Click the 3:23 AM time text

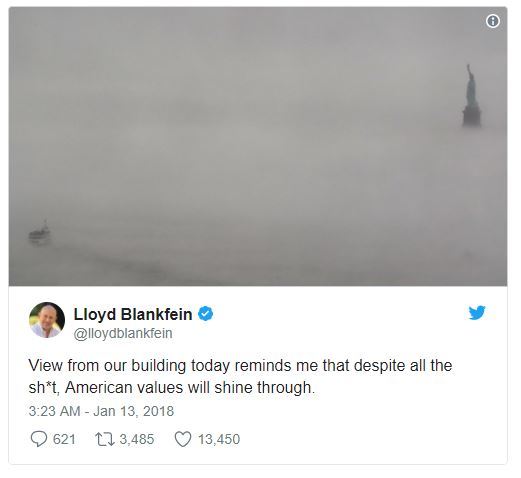click(54, 411)
